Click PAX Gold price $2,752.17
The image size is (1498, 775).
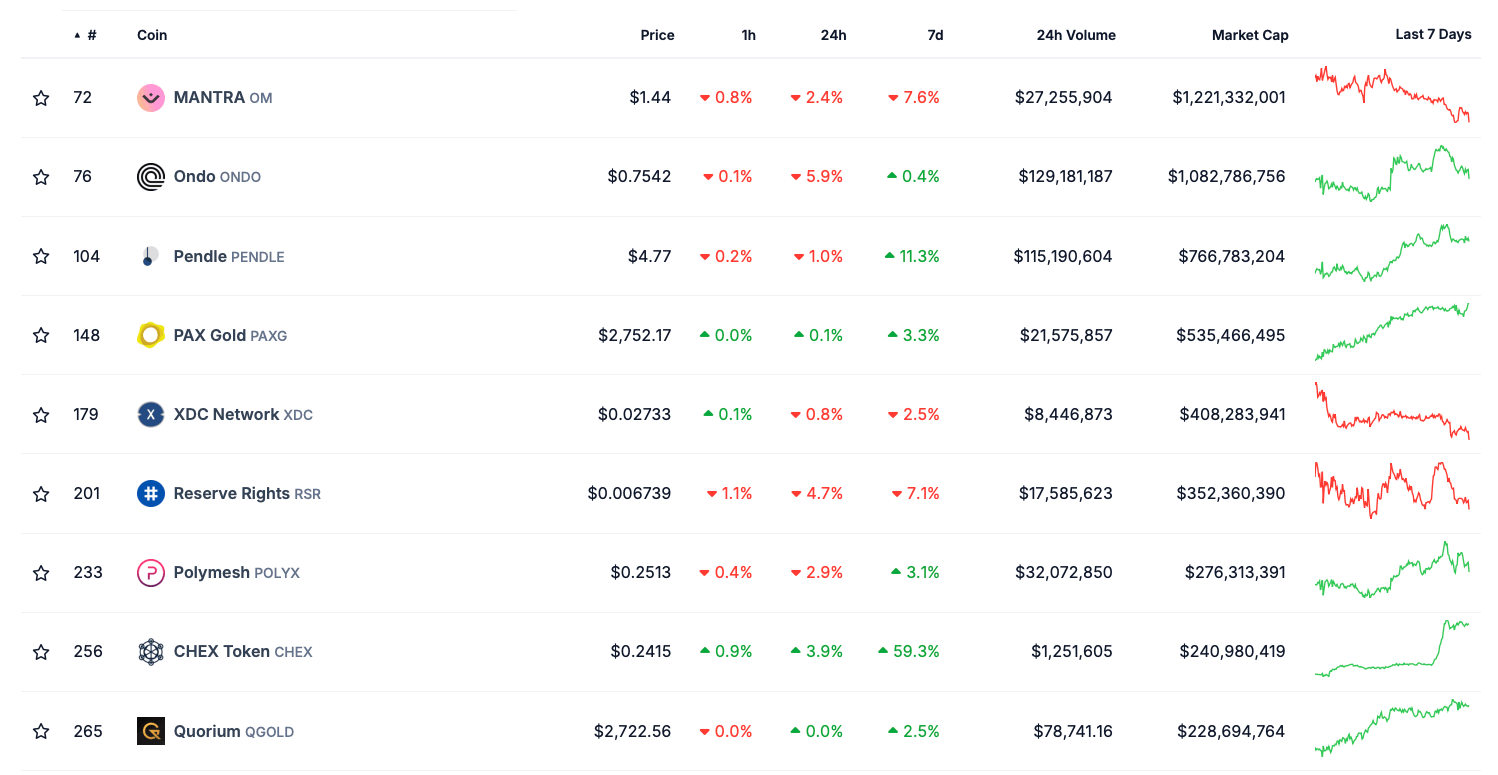click(x=635, y=335)
